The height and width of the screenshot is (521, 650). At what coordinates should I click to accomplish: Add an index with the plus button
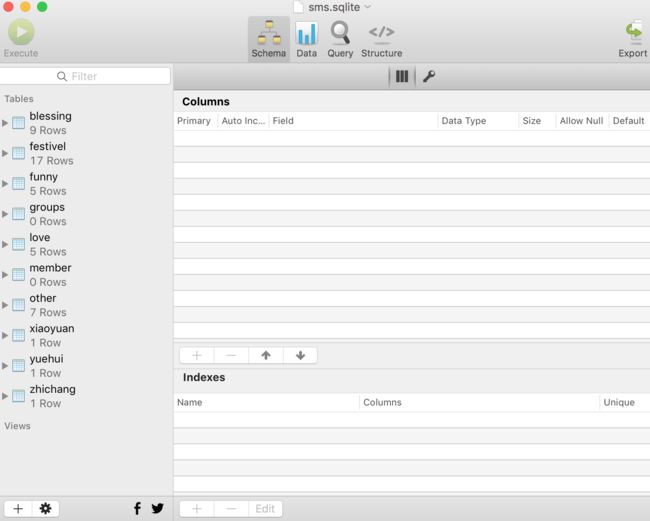click(197, 509)
